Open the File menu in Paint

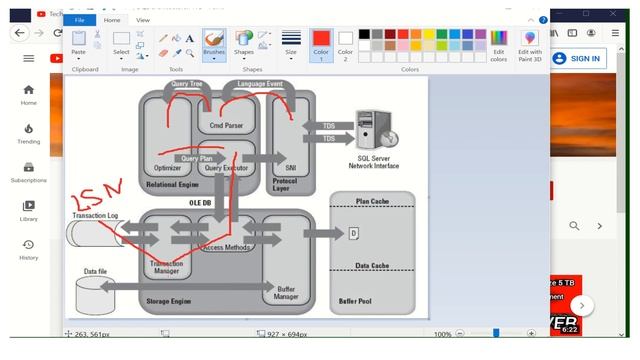tap(80, 20)
